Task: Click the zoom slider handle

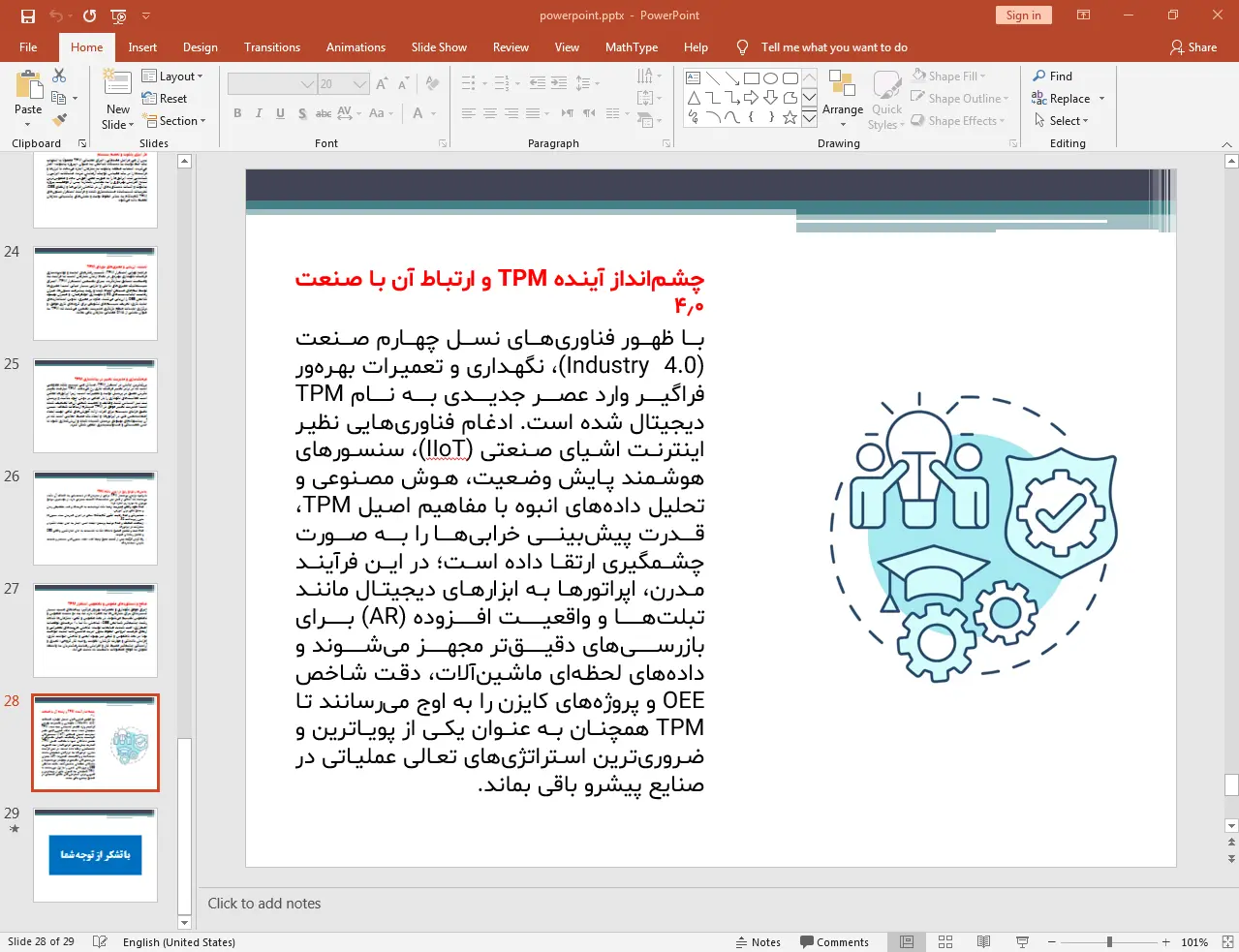Action: point(1109,941)
